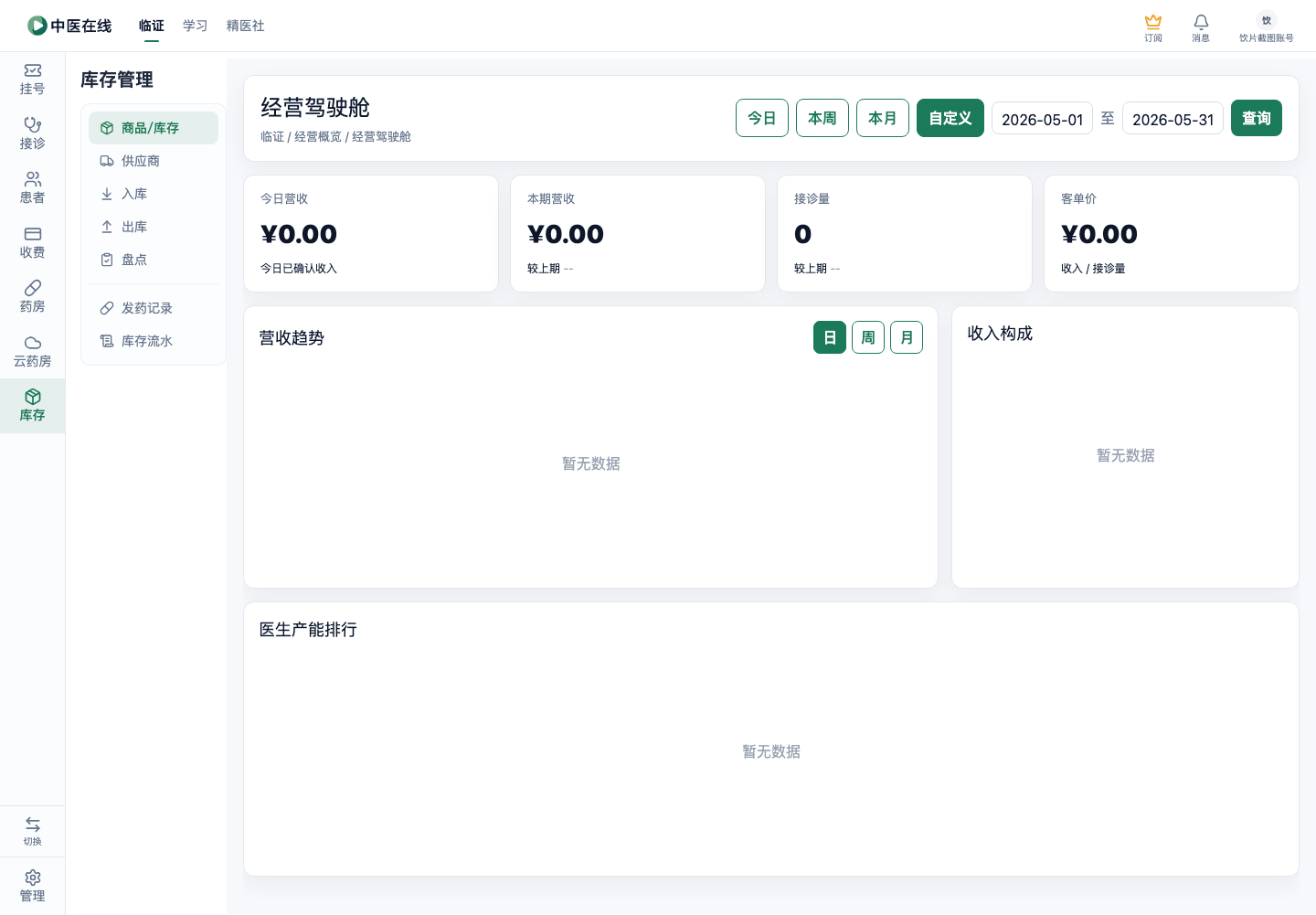The image size is (1316, 915).
Task: Open 管理 gear settings
Action: pyautogui.click(x=33, y=886)
